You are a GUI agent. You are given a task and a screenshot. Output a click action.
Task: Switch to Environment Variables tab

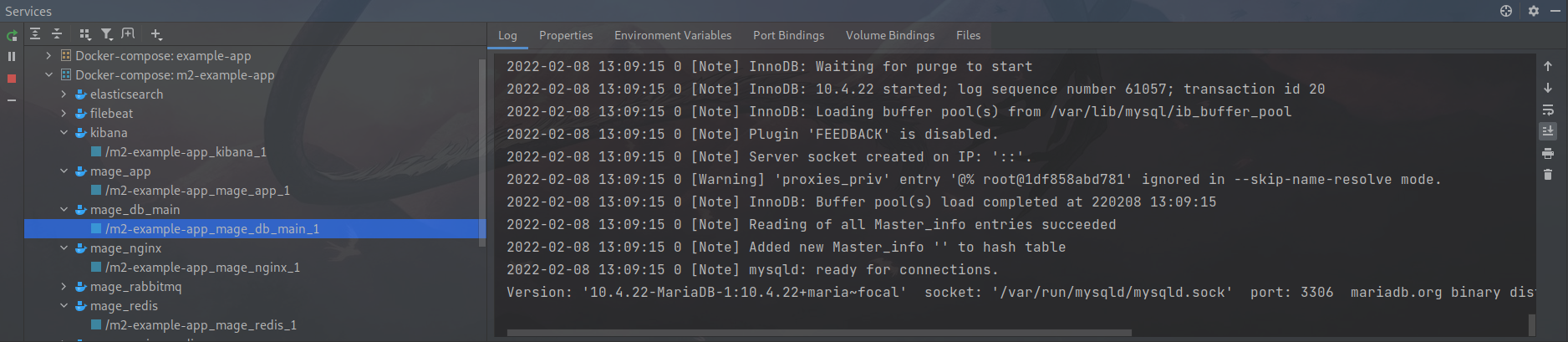pyautogui.click(x=673, y=35)
